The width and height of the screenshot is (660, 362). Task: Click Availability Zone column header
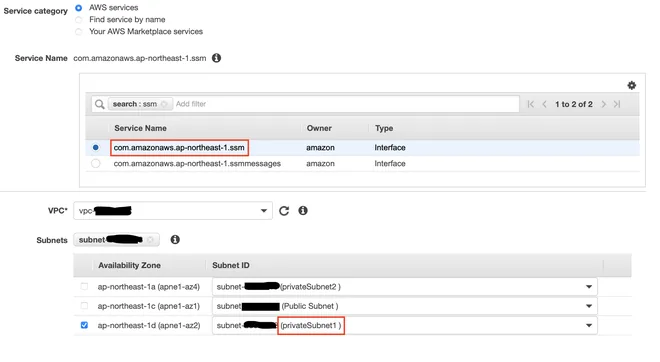[x=129, y=265]
